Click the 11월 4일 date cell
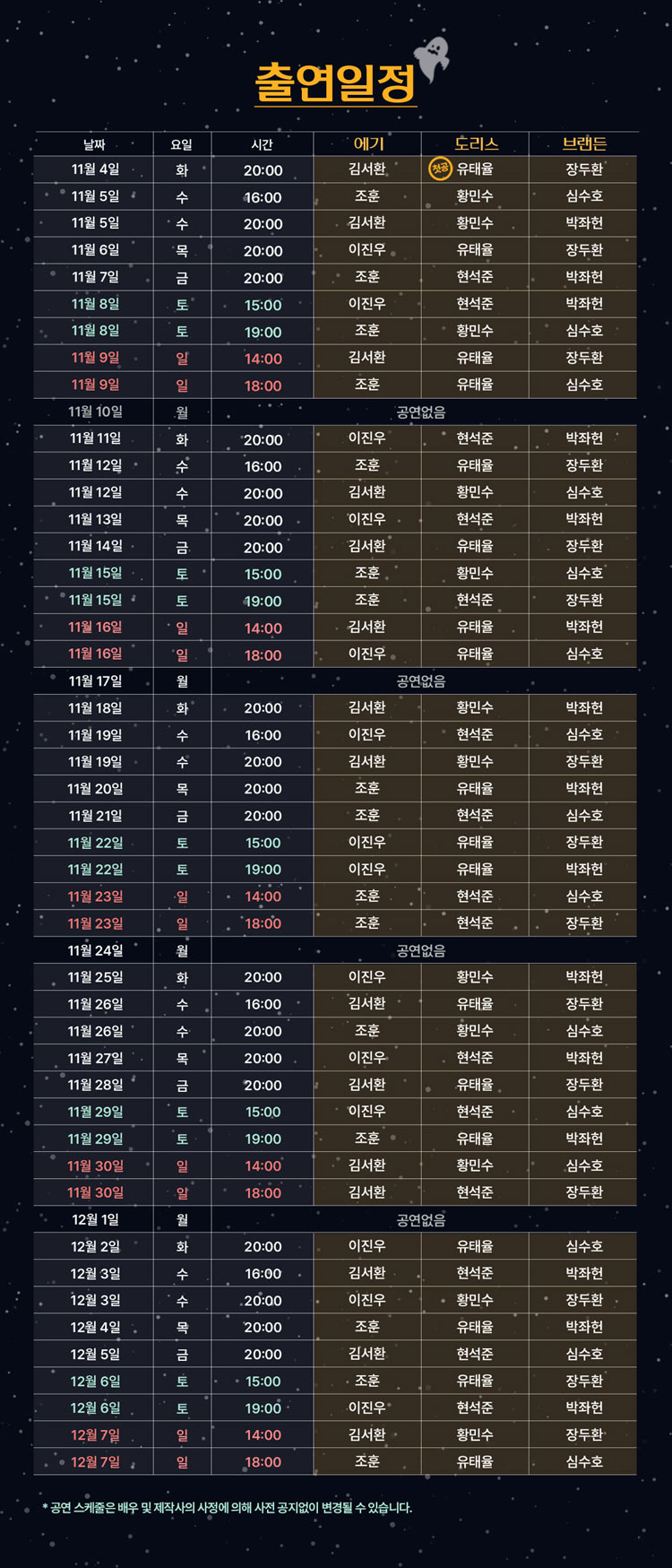The height and width of the screenshot is (1568, 672). (95, 169)
